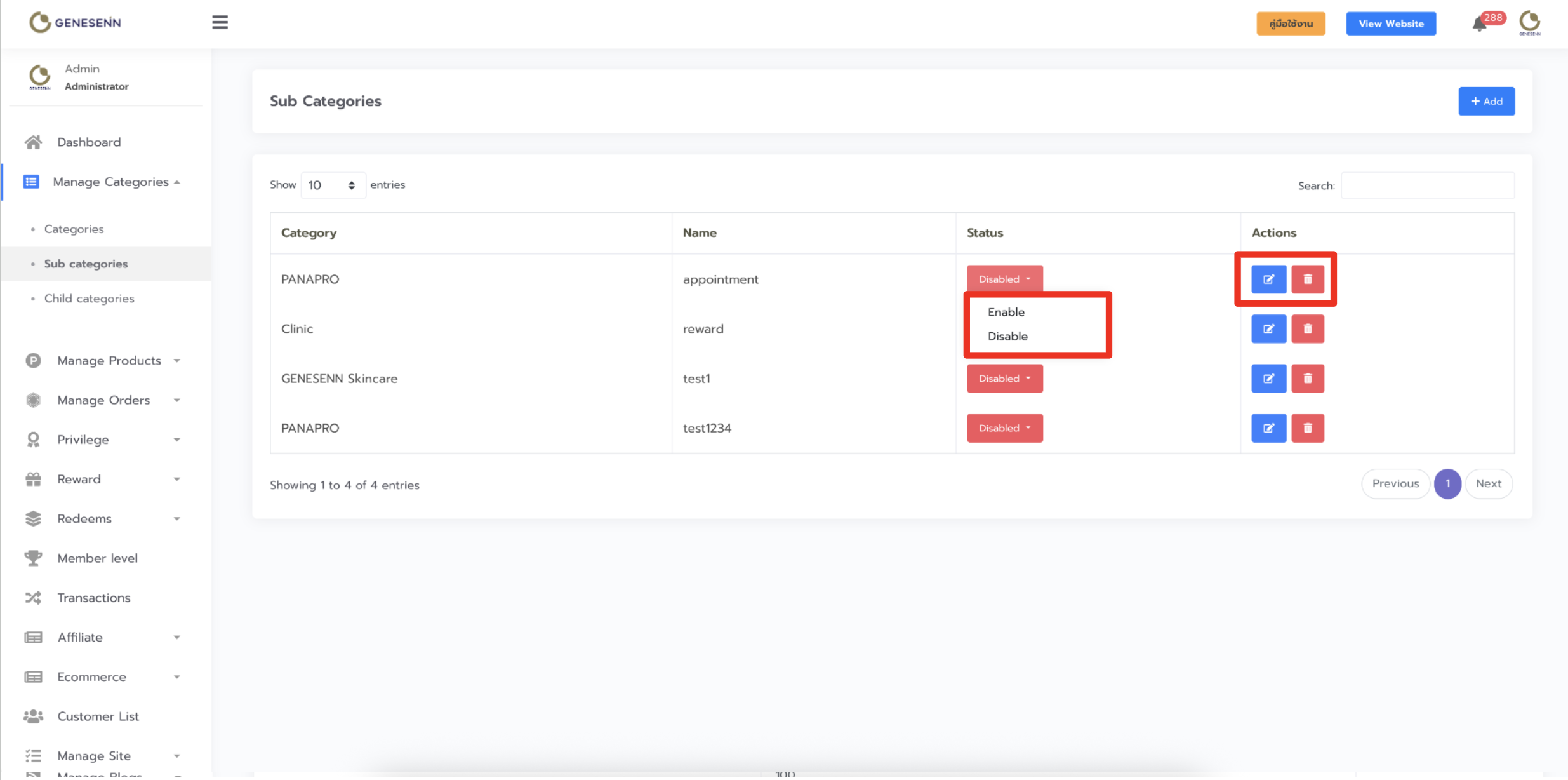Click the View Website button
This screenshot has height=780, width=1568.
point(1390,24)
